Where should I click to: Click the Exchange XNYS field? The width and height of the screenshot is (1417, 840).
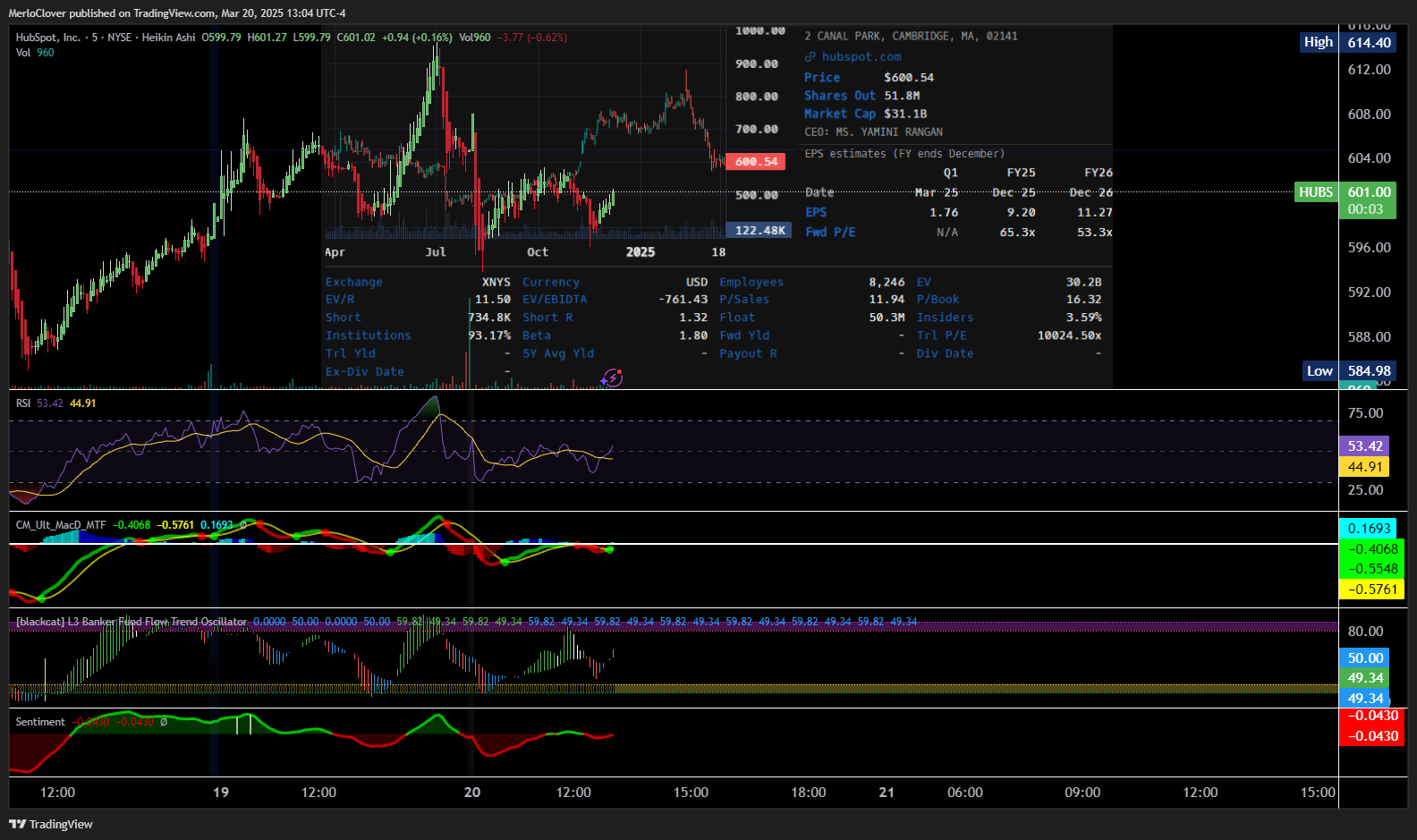click(x=418, y=283)
